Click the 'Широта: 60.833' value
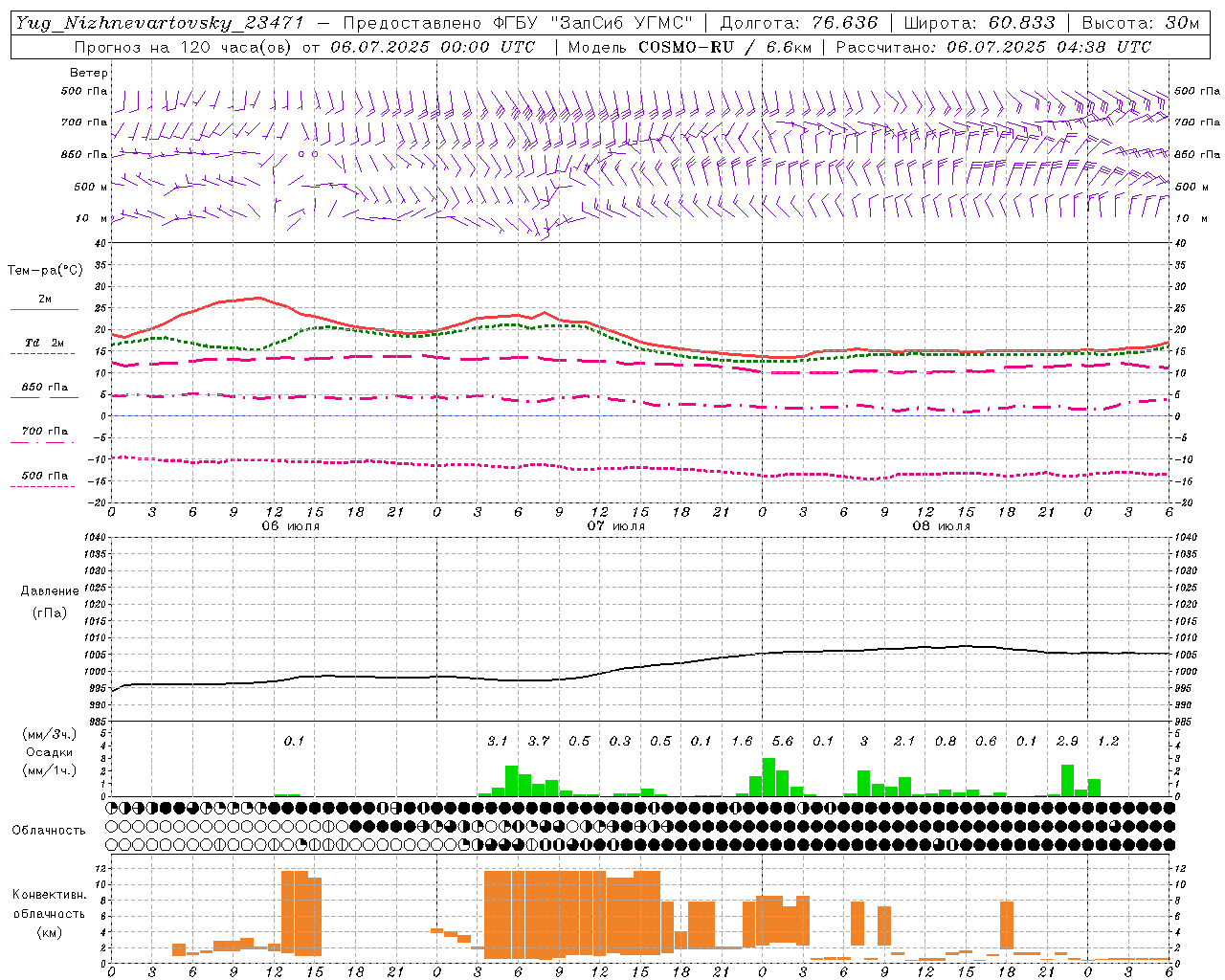 tap(979, 23)
